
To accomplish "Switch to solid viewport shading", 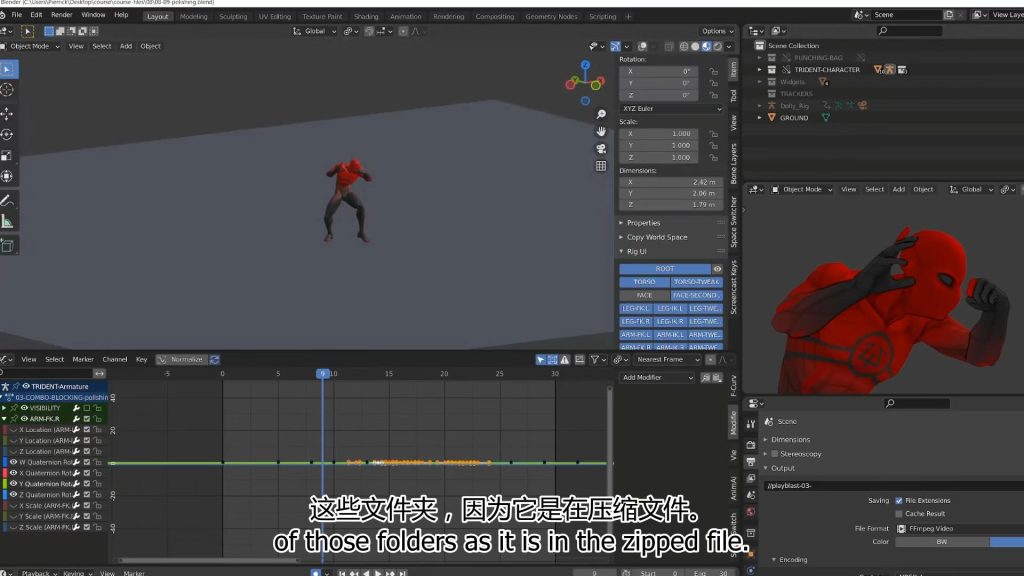I will click(695, 46).
